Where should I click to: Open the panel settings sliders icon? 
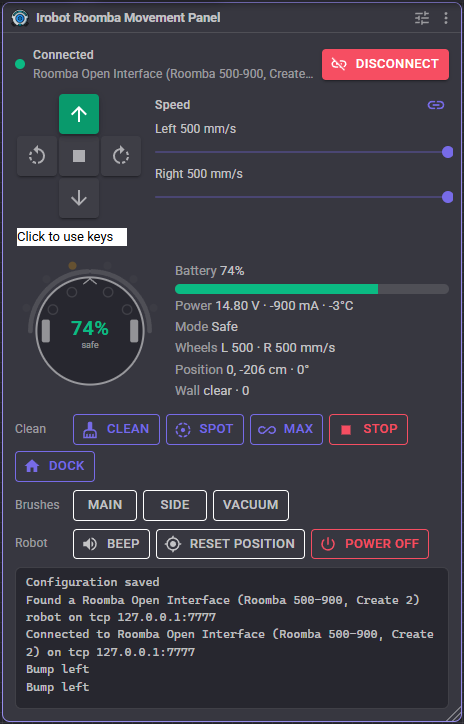point(422,18)
